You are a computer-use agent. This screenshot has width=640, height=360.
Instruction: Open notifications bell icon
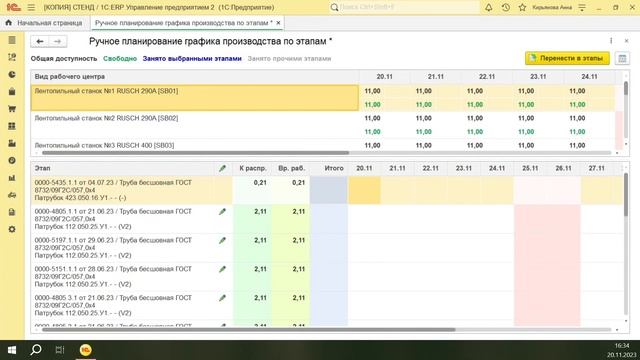(489, 7)
